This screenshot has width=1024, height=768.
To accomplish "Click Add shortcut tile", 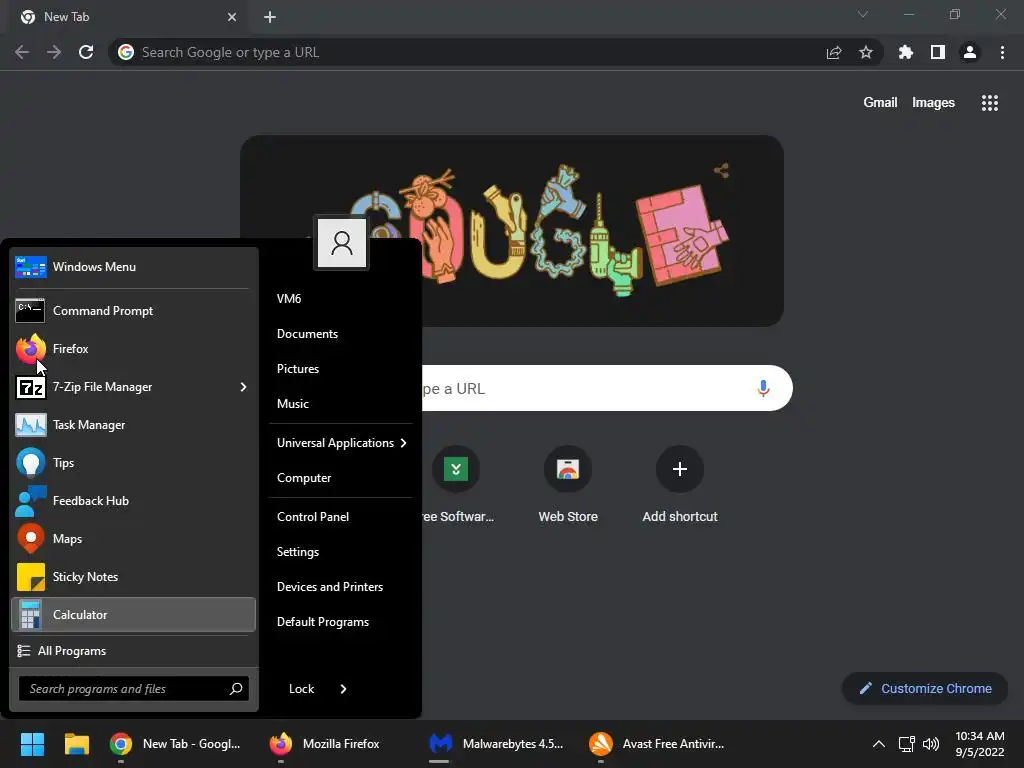I will [x=680, y=487].
